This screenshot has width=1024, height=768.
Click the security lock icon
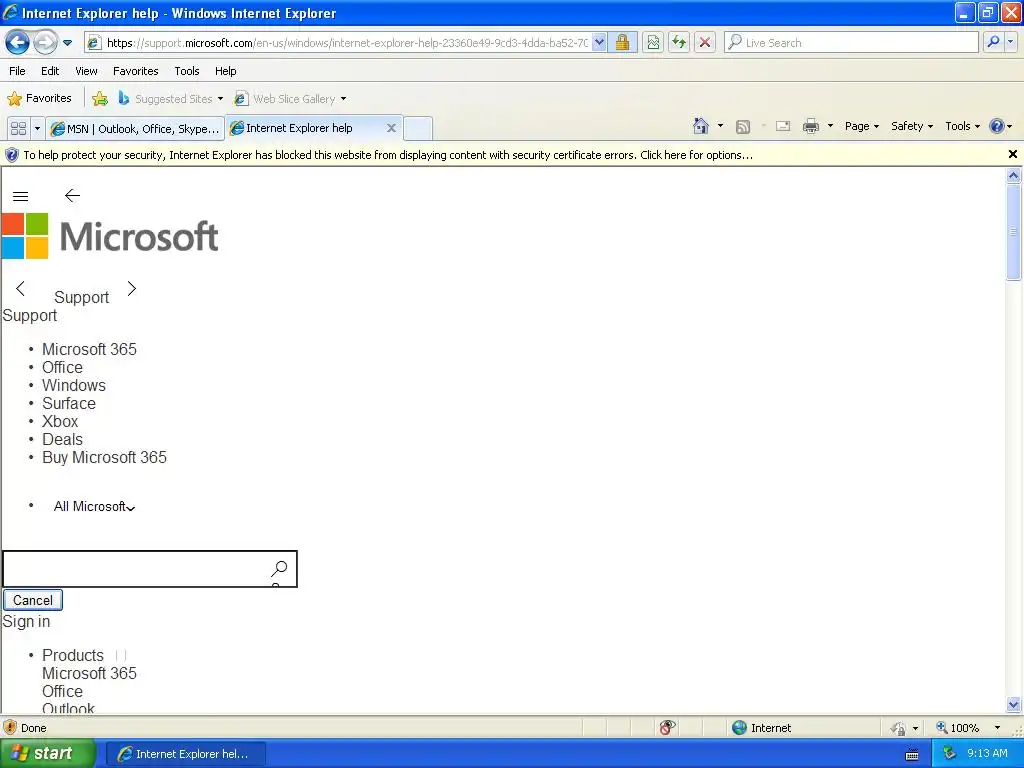tap(622, 43)
